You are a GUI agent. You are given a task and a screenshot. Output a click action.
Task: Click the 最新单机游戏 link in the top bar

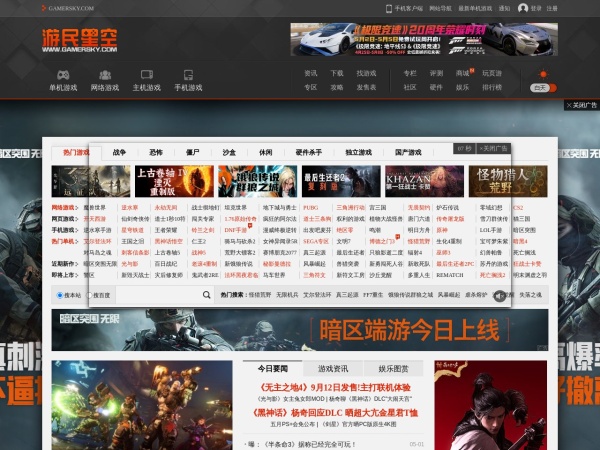(475, 8)
